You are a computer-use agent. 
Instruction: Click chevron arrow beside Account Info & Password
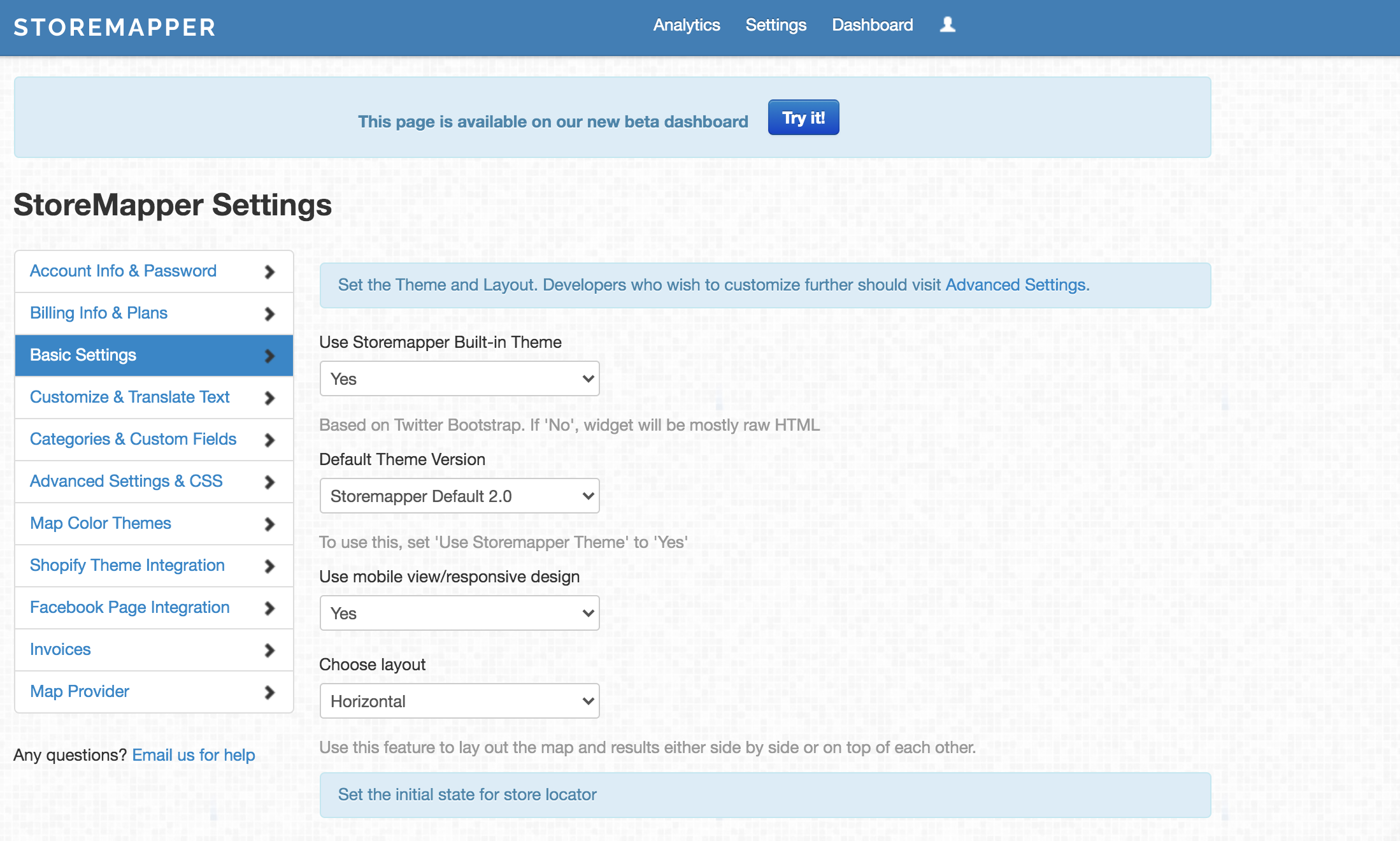(x=269, y=272)
